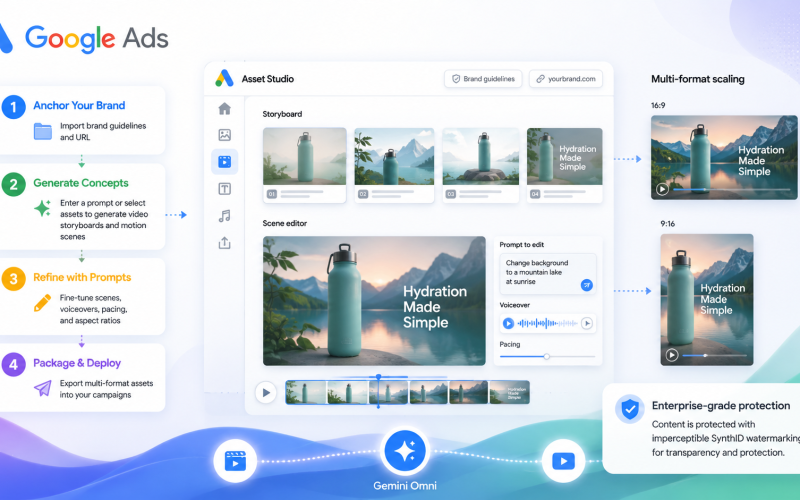Adjust the Pacing slider handle
The image size is (800, 500).
click(546, 357)
